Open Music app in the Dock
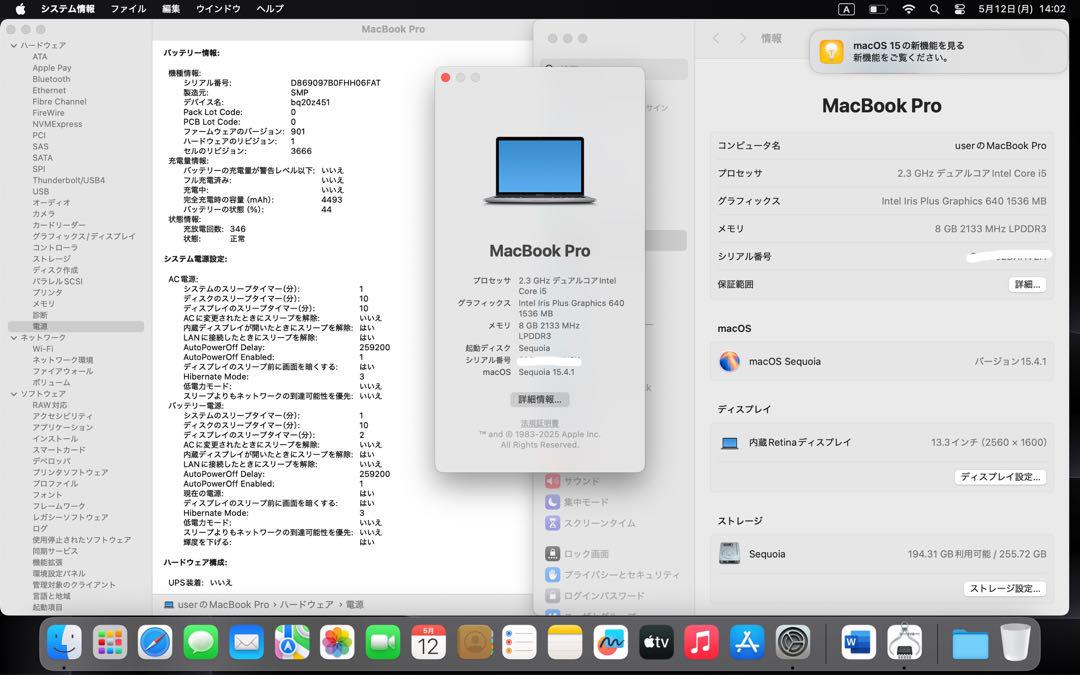The height and width of the screenshot is (675, 1080). [701, 643]
